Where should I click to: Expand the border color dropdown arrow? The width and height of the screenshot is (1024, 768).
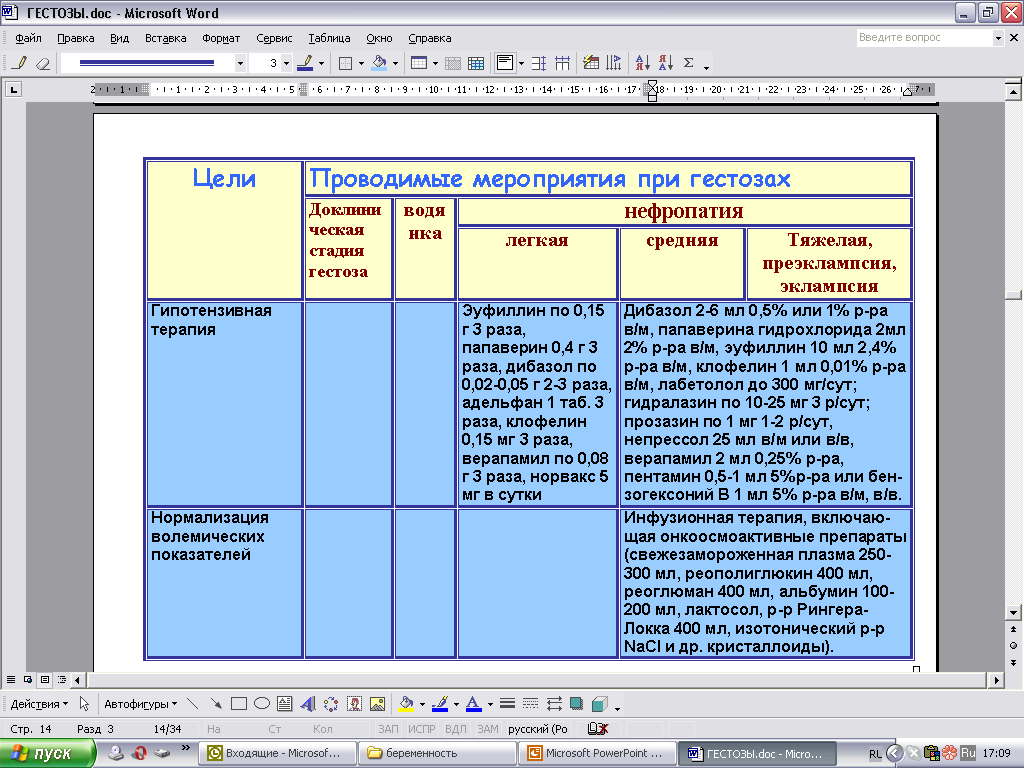coord(321,63)
